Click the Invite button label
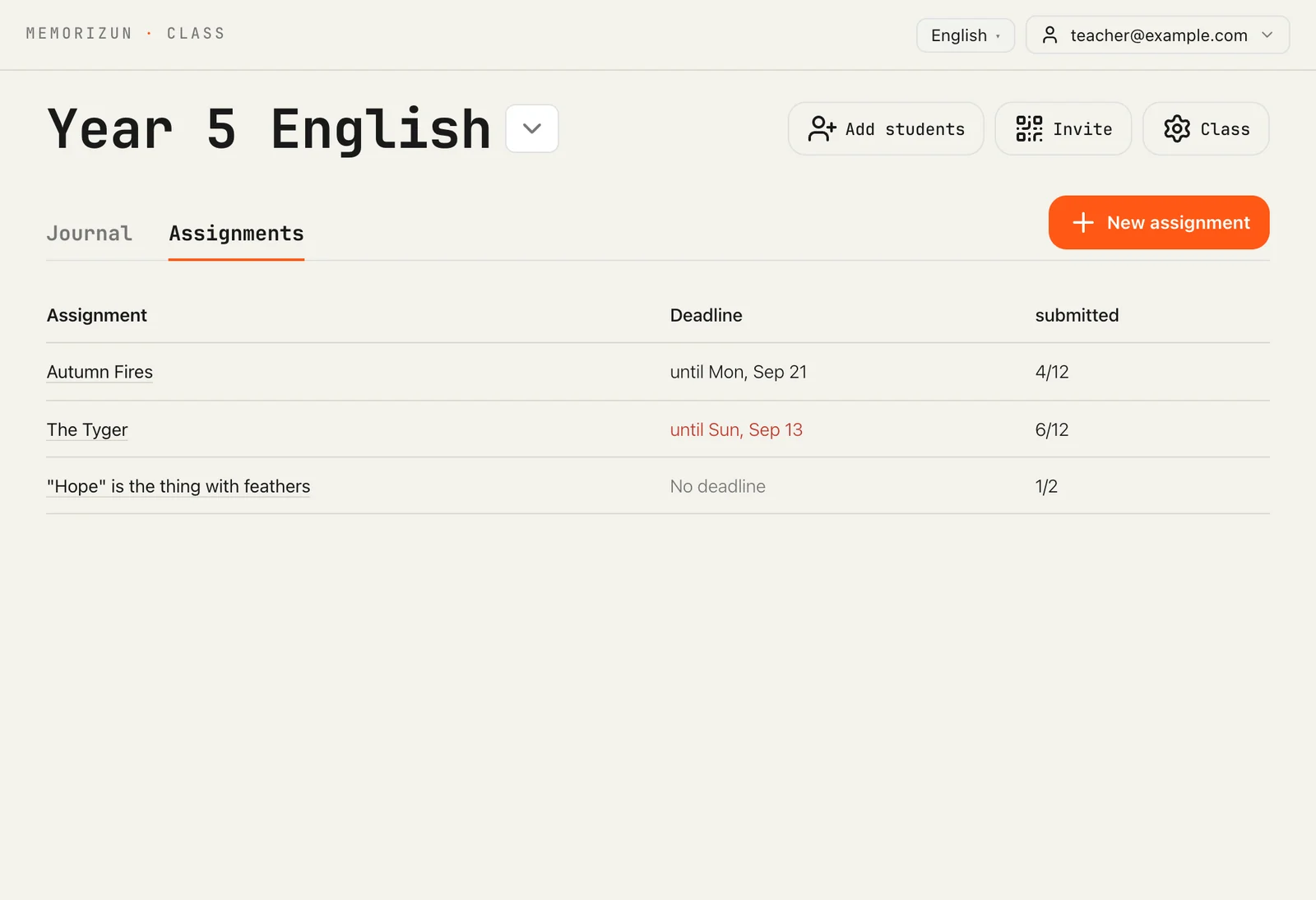This screenshot has width=1316, height=900. coord(1082,129)
